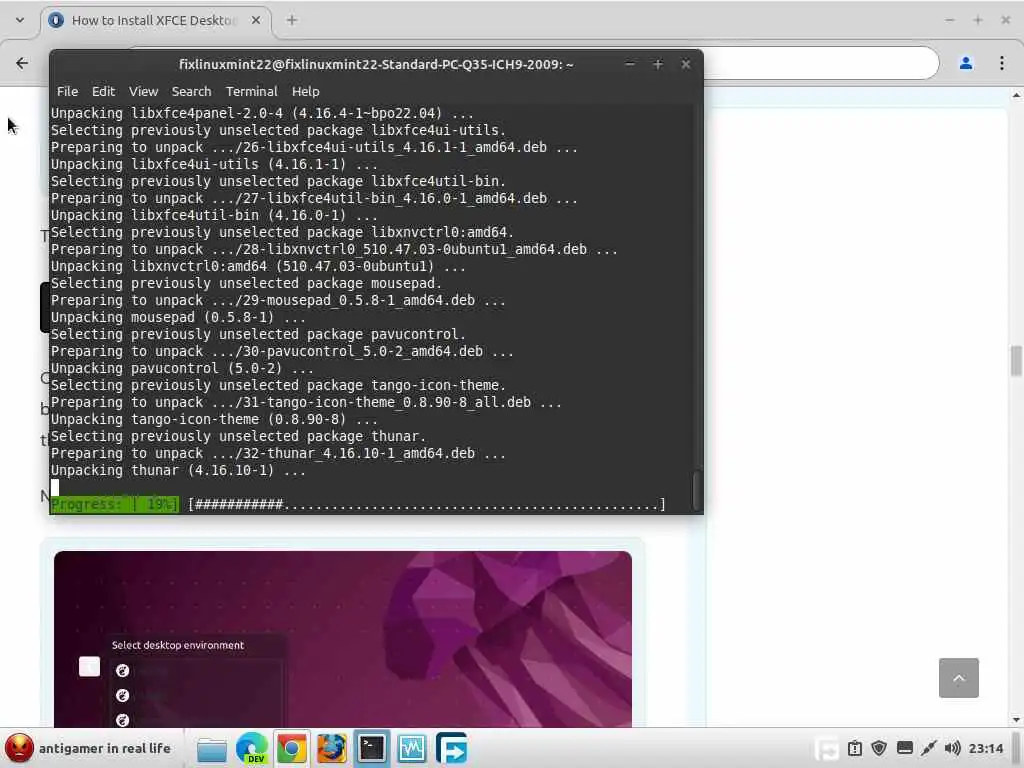
Task: Open the shield security tray icon
Action: [879, 748]
